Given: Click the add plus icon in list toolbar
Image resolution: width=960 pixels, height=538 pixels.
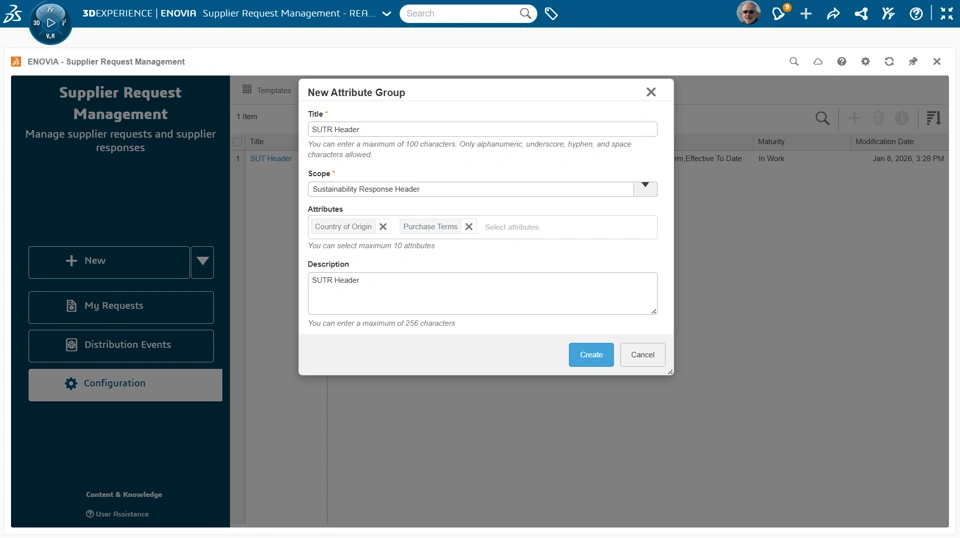Looking at the screenshot, I should [853, 118].
